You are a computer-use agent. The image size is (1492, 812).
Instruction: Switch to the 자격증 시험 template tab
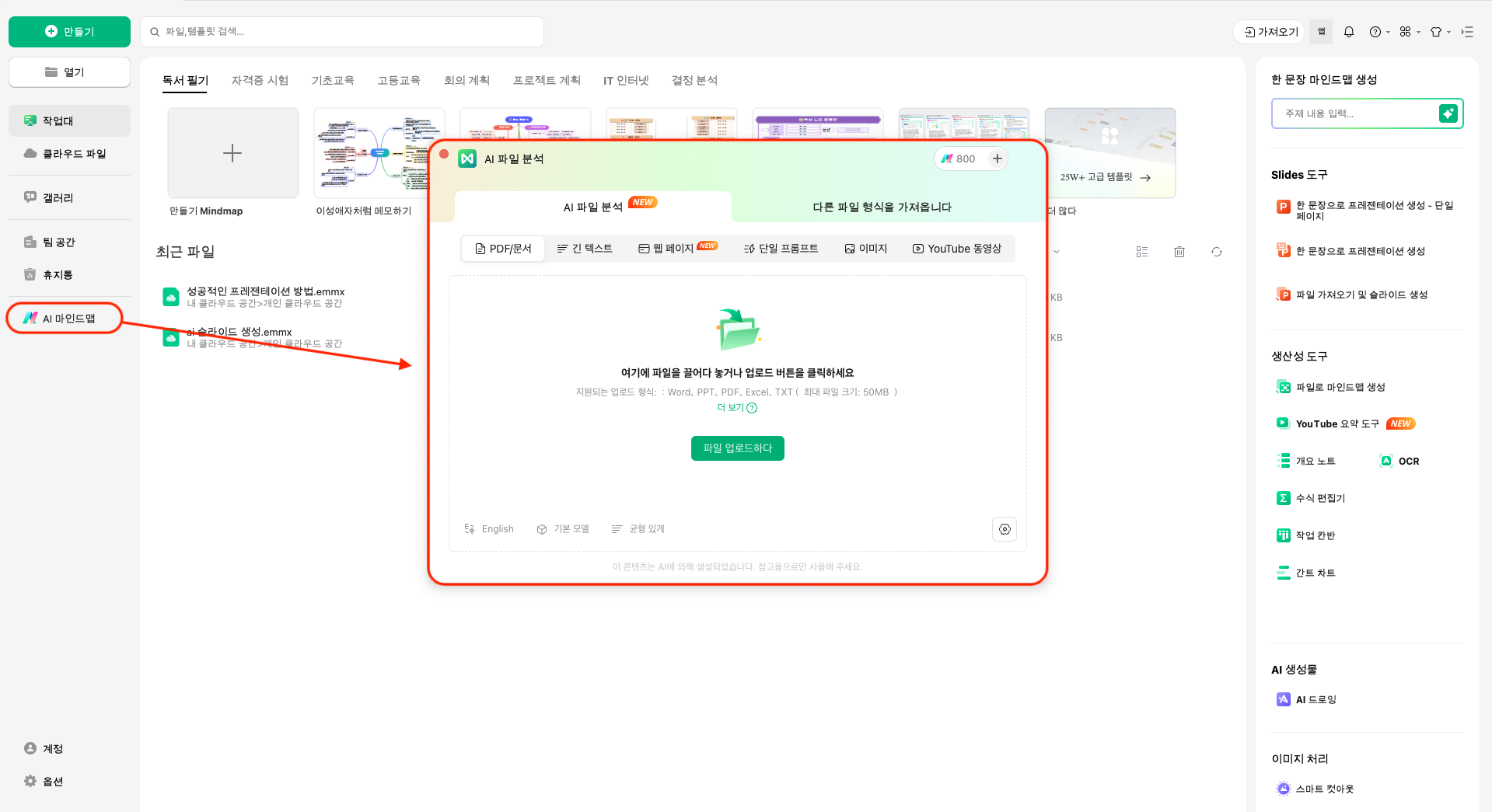pos(260,80)
